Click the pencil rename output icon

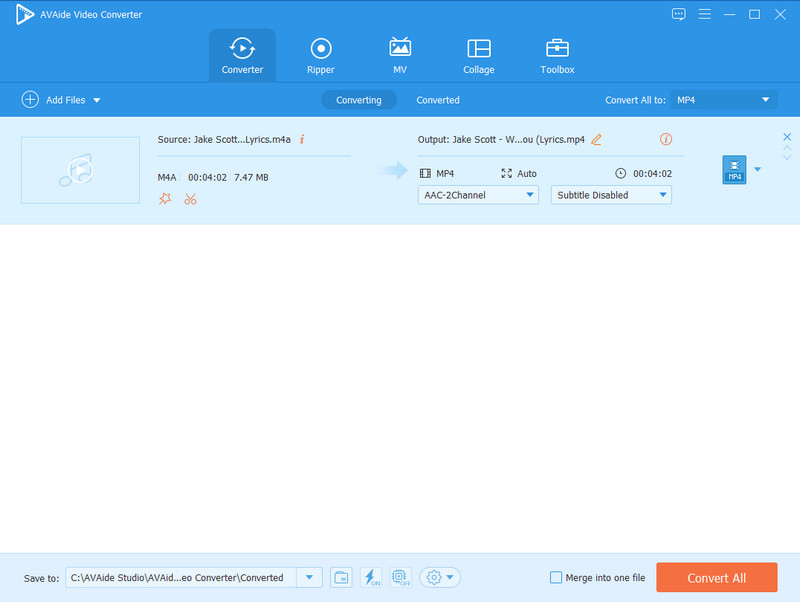click(597, 140)
